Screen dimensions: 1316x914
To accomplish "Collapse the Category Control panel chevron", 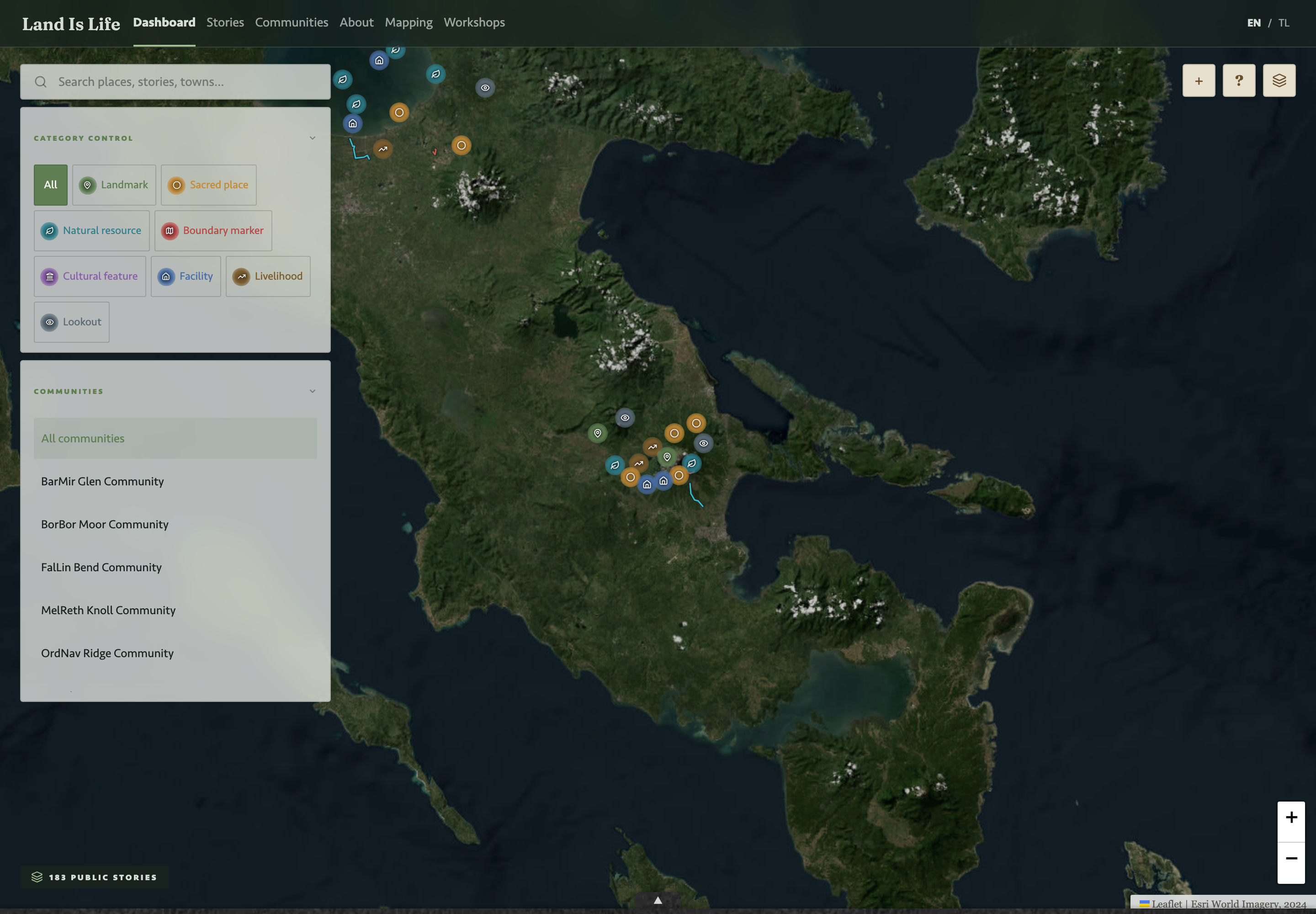I will (x=312, y=138).
